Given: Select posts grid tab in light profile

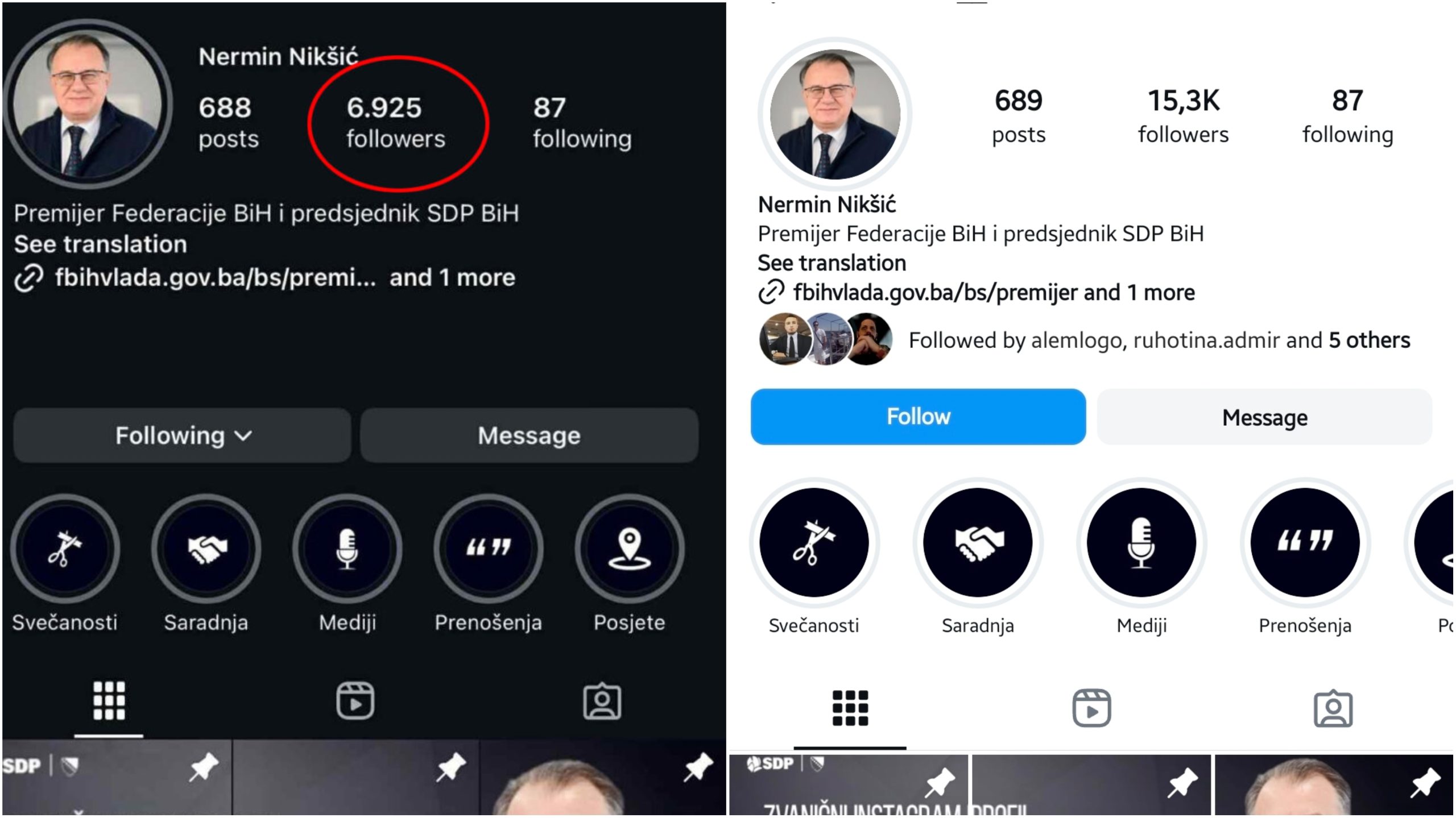Looking at the screenshot, I should coord(850,708).
